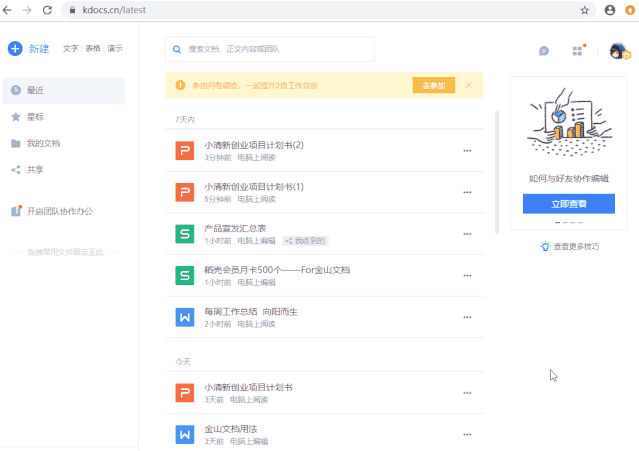Viewport: 639px width, 451px height.
Task: Create a new 文字 document
Action: (70, 48)
